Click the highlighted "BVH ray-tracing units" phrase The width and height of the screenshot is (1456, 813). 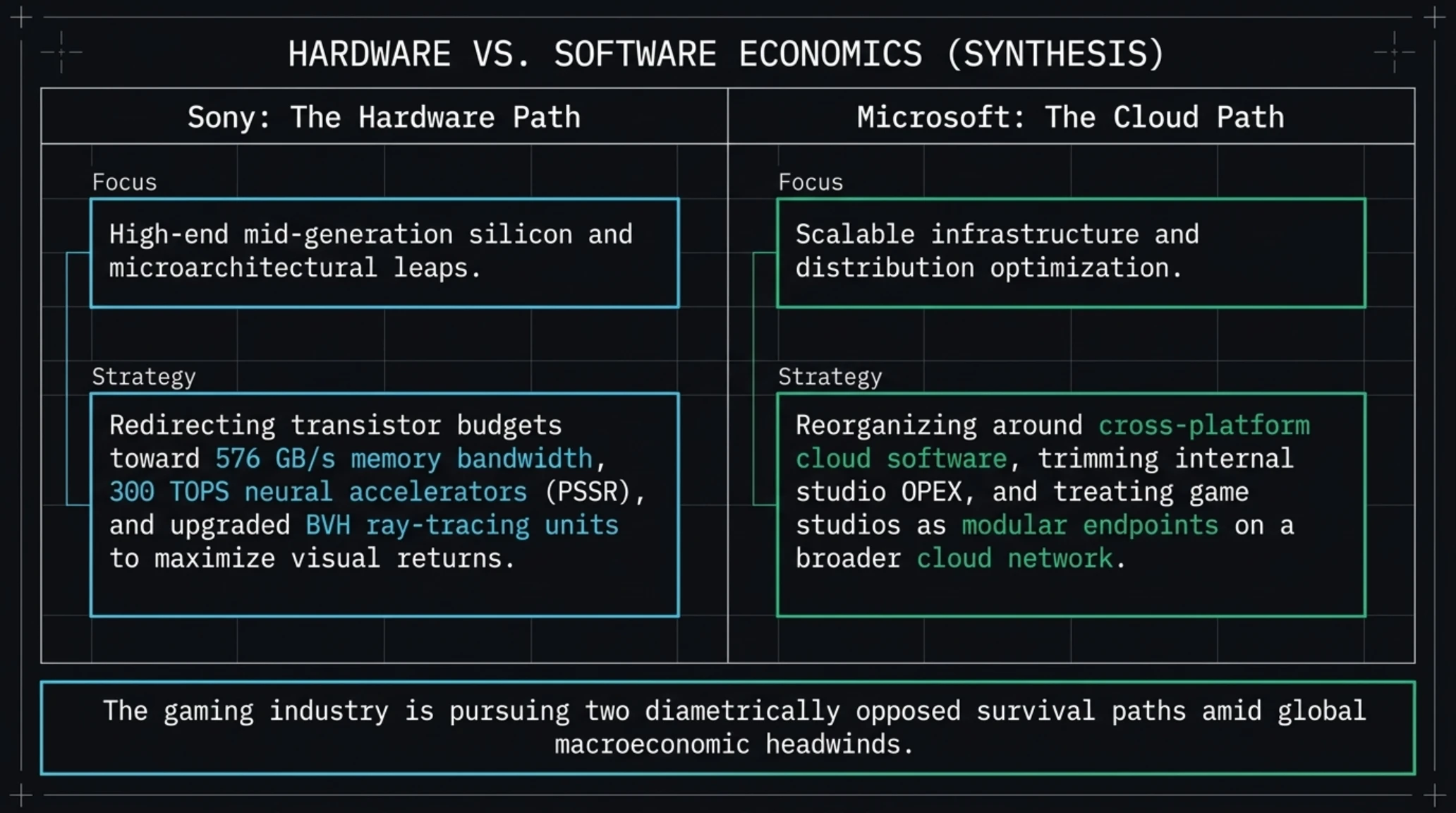(462, 525)
